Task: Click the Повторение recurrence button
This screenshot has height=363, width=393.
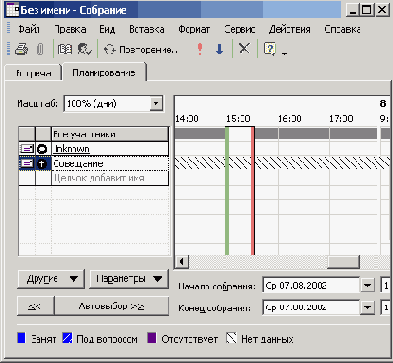Action: 140,50
